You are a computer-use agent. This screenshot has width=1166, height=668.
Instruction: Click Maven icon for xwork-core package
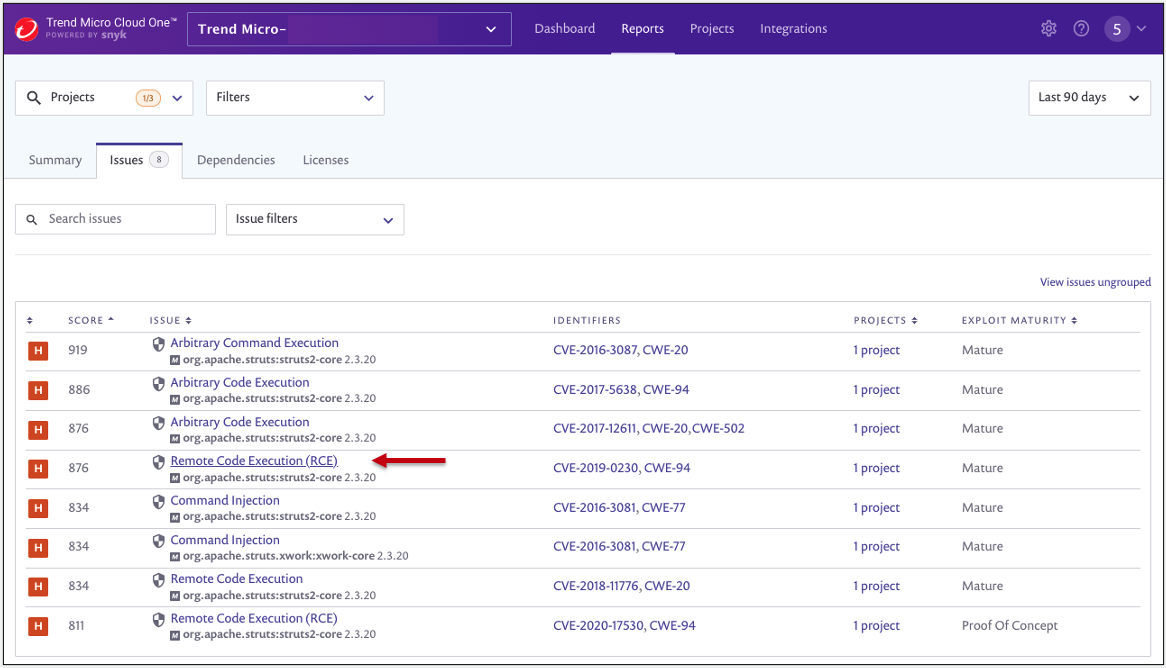[175, 556]
